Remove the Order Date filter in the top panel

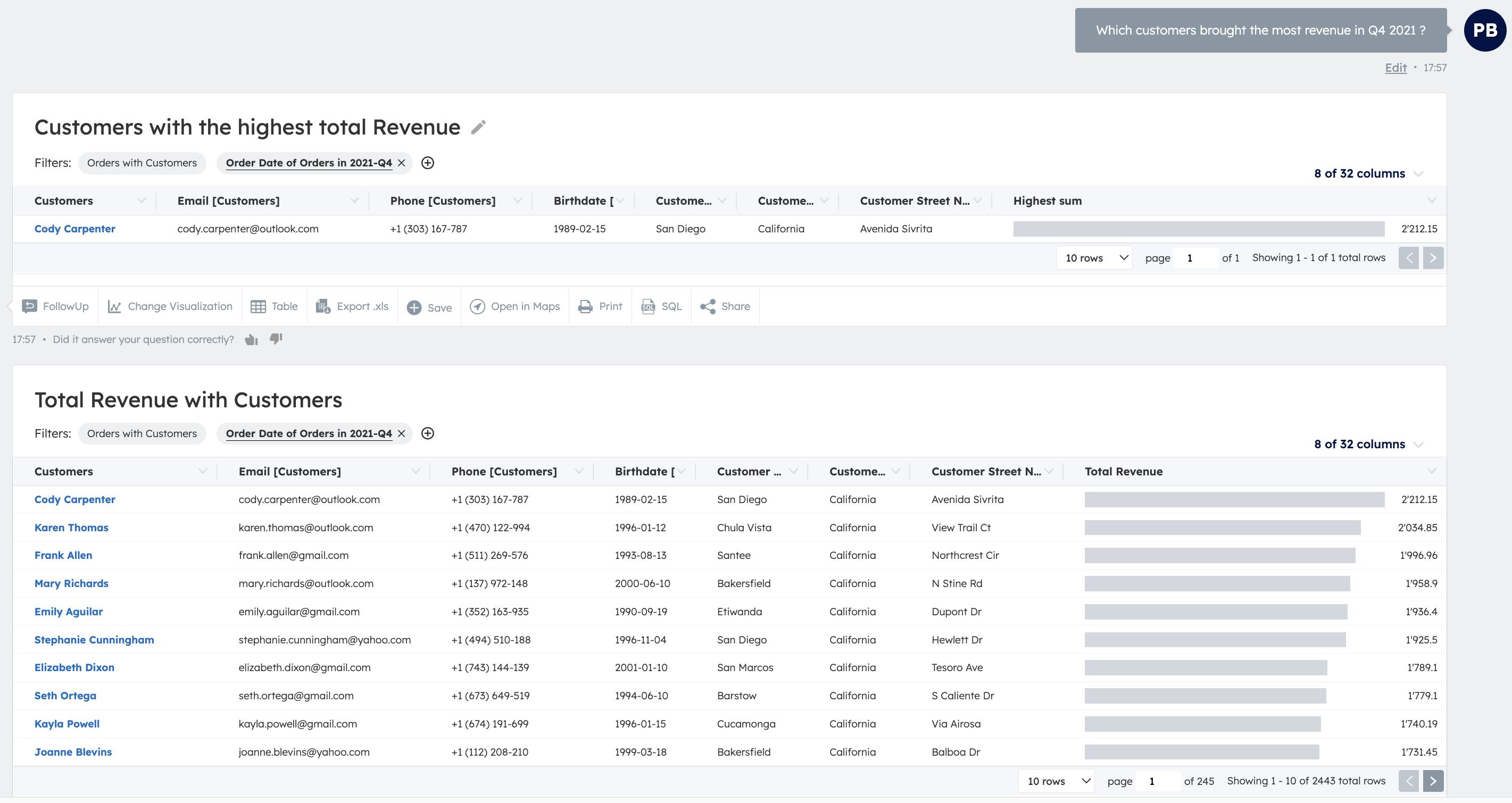(x=402, y=163)
